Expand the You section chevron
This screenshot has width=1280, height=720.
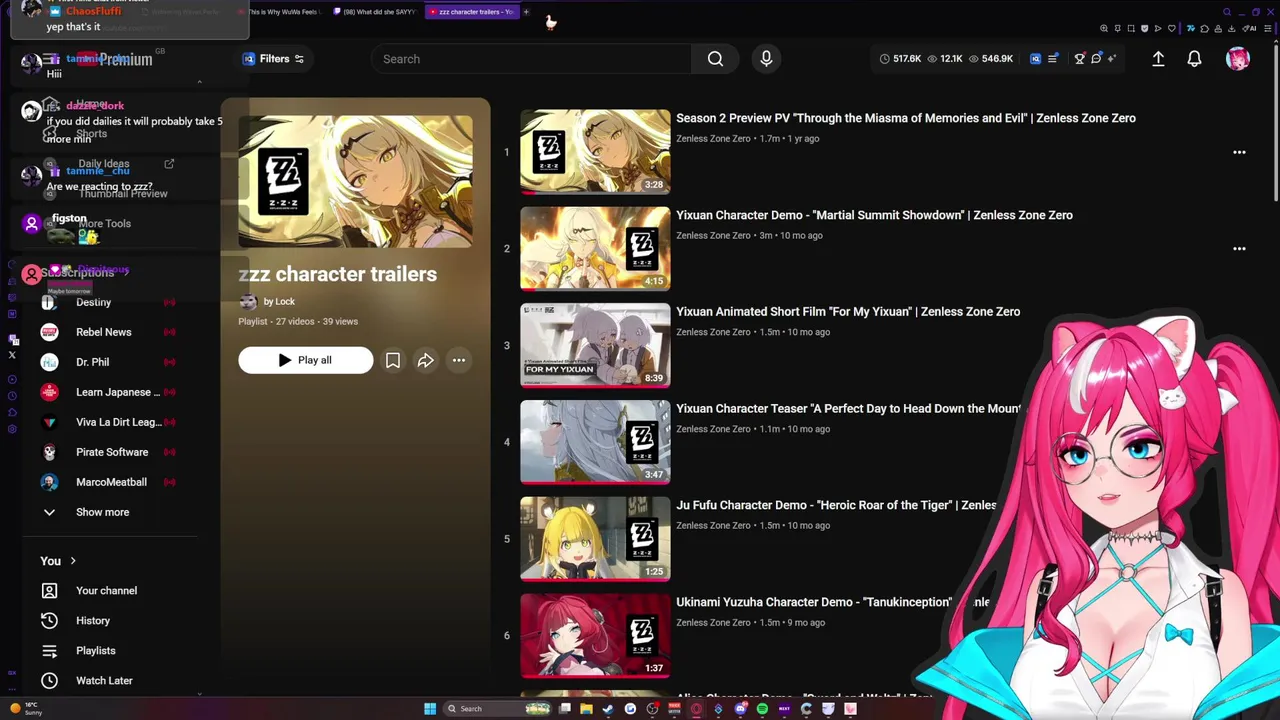click(x=73, y=561)
